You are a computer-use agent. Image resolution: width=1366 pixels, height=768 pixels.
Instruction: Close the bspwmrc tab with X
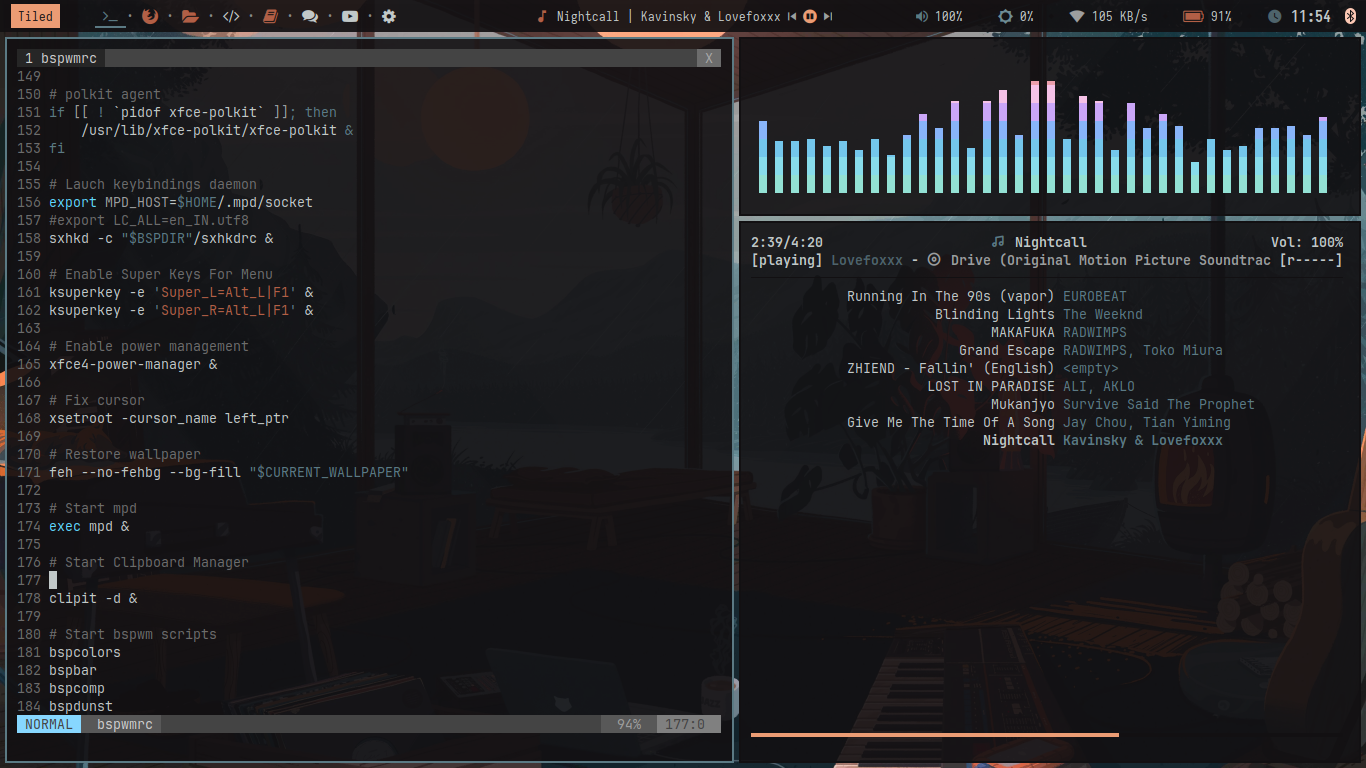[709, 58]
